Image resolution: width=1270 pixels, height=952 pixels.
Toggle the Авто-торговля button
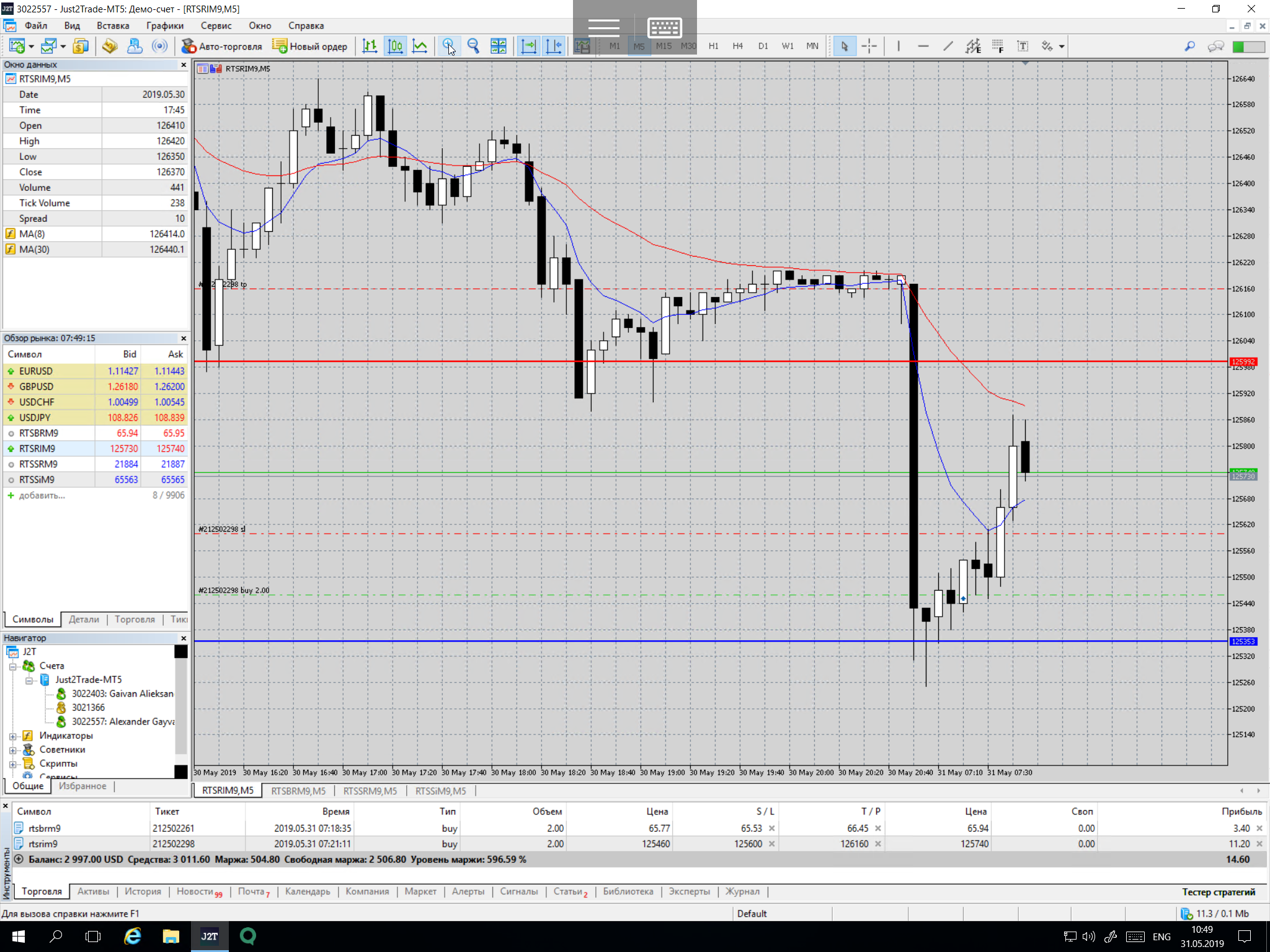pos(222,46)
